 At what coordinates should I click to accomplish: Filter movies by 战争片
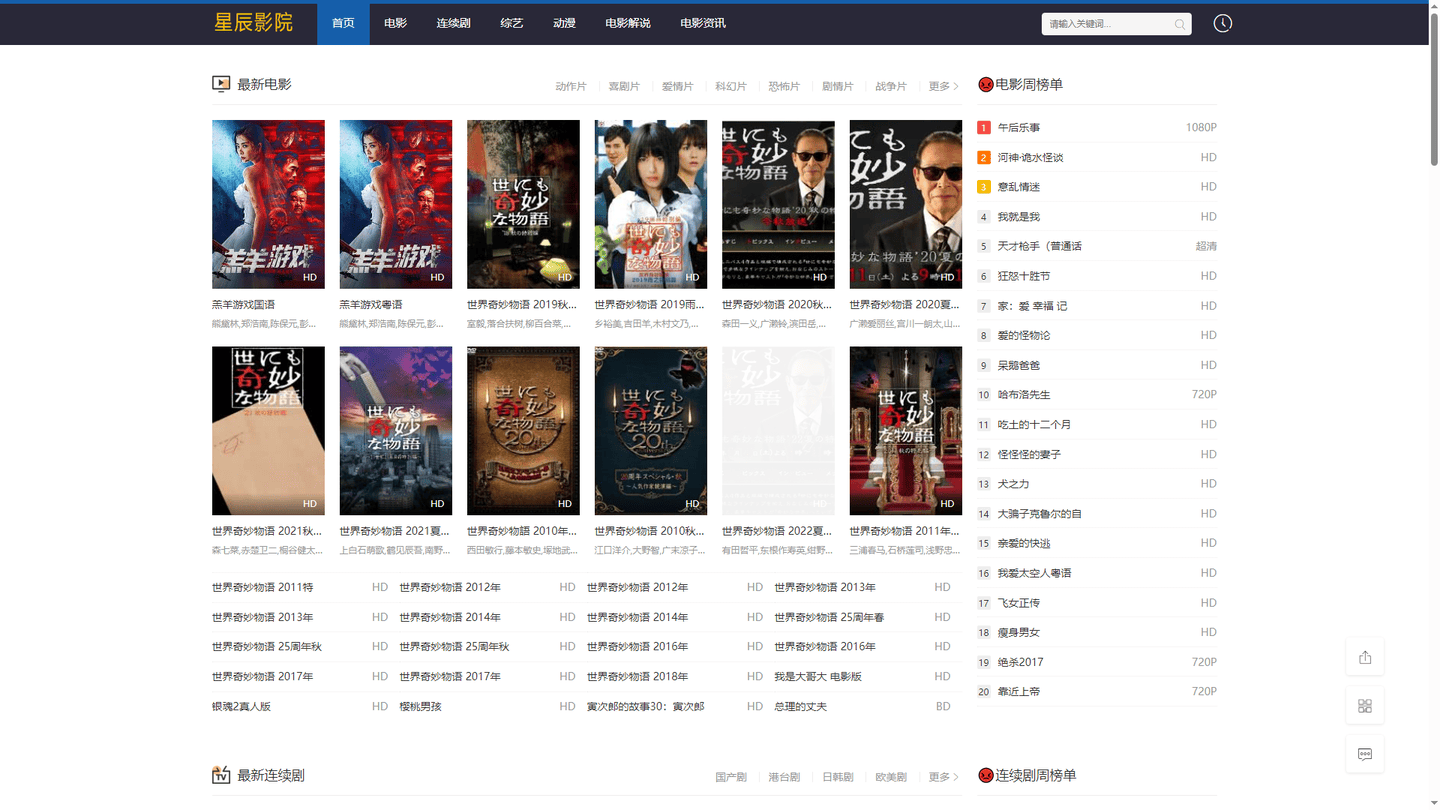point(891,86)
